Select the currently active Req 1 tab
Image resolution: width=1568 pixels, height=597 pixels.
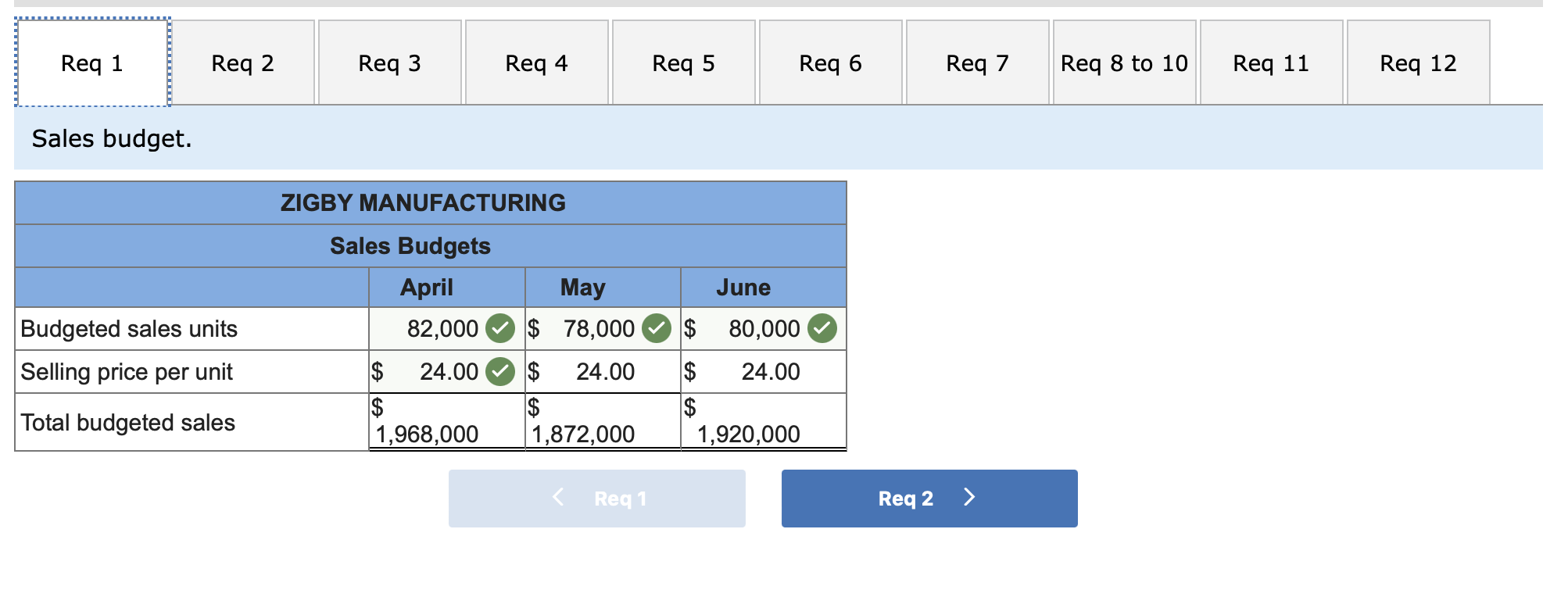tap(91, 63)
